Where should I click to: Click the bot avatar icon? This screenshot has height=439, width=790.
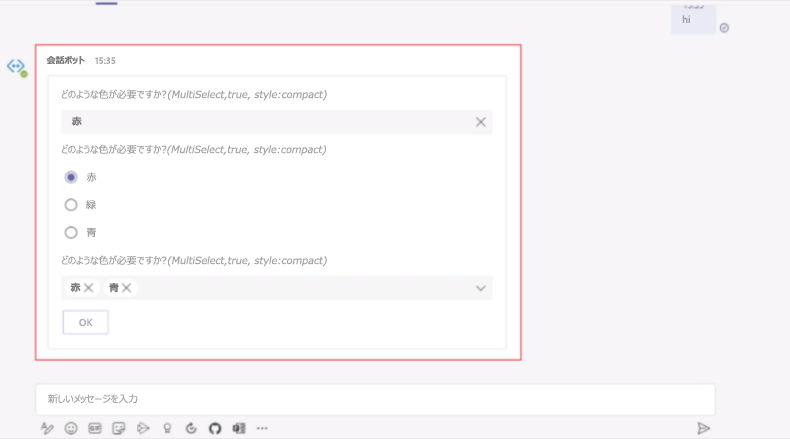pos(16,67)
